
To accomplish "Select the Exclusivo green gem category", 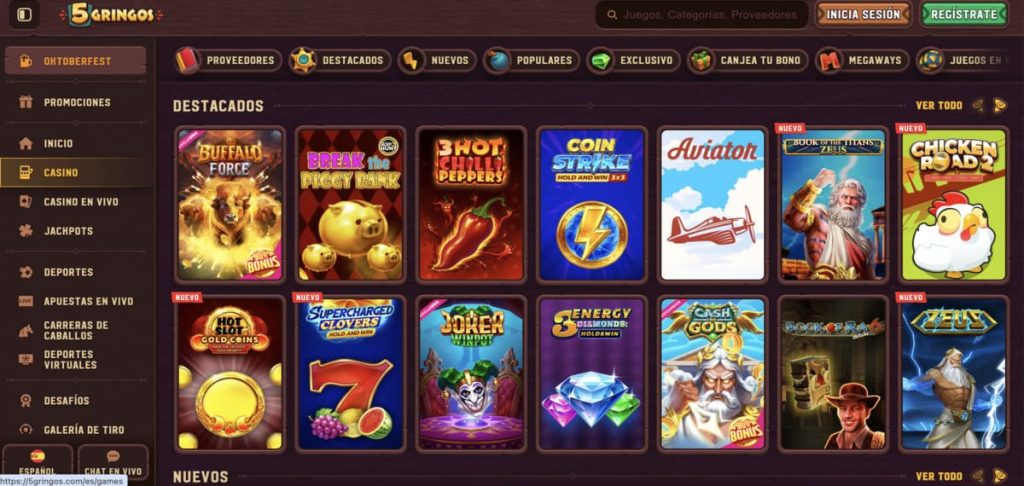I will point(633,60).
